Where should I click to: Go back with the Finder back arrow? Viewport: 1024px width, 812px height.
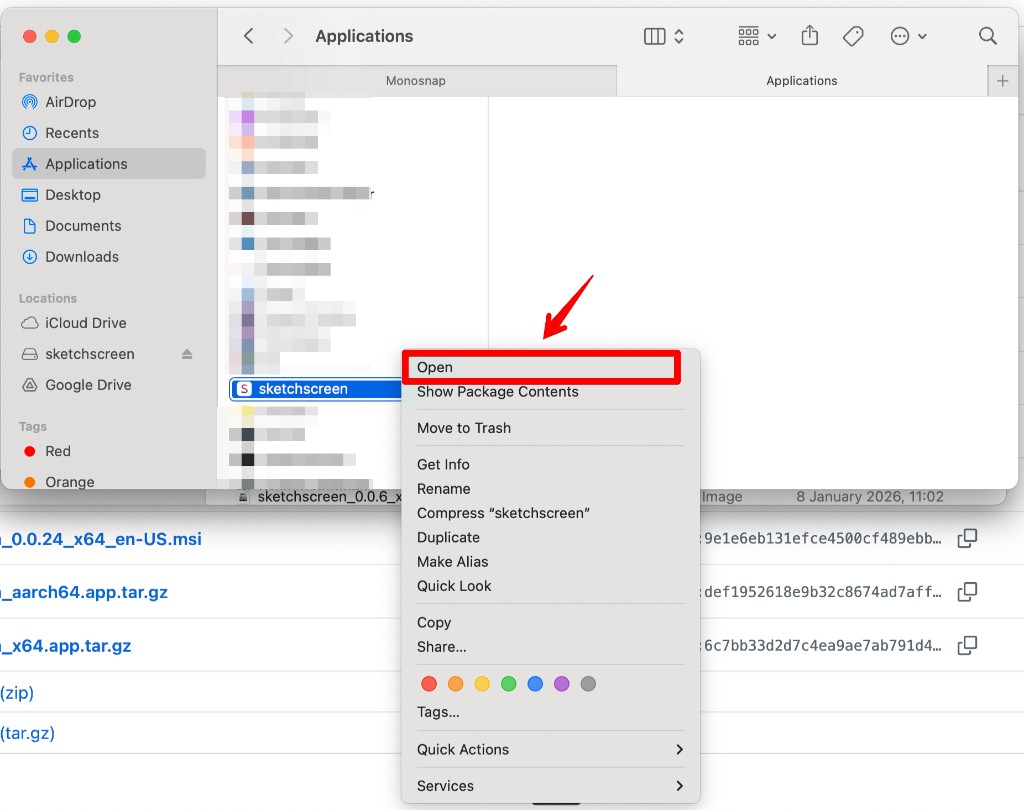point(249,36)
